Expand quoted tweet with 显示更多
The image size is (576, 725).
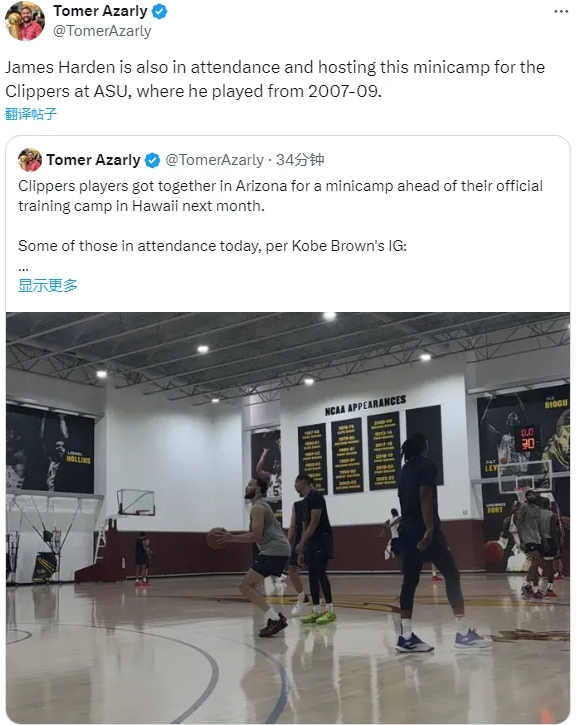(x=48, y=285)
